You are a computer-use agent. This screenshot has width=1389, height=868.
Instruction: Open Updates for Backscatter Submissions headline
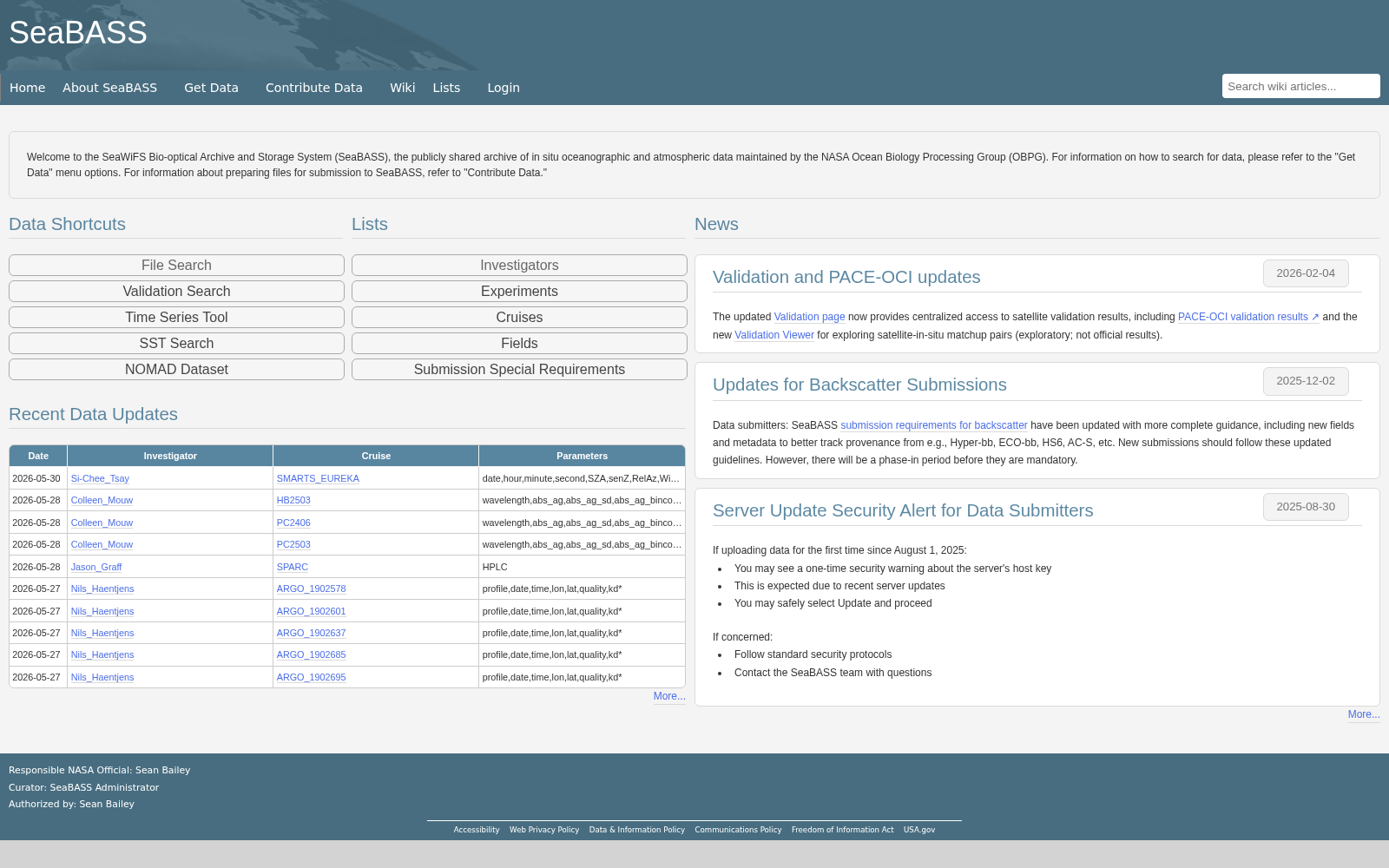coord(859,385)
